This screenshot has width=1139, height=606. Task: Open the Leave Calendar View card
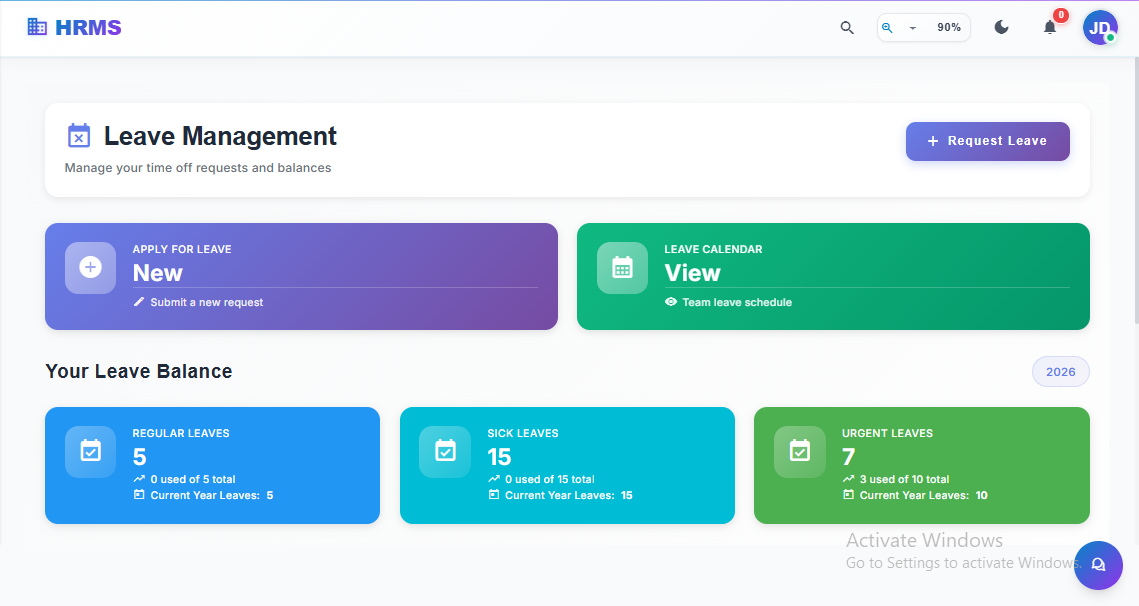click(833, 276)
